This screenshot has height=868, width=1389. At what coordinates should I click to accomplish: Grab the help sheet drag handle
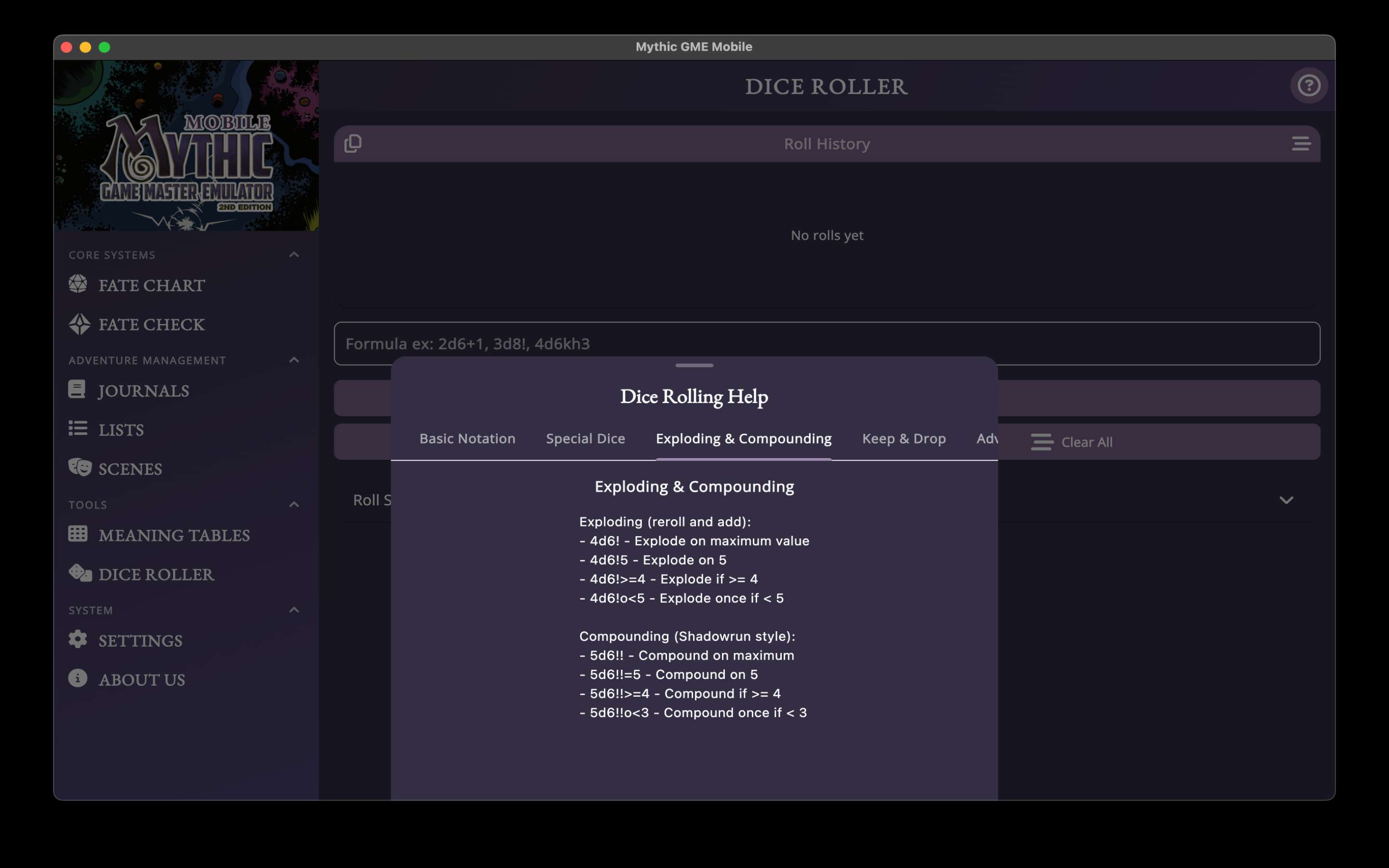click(x=694, y=365)
